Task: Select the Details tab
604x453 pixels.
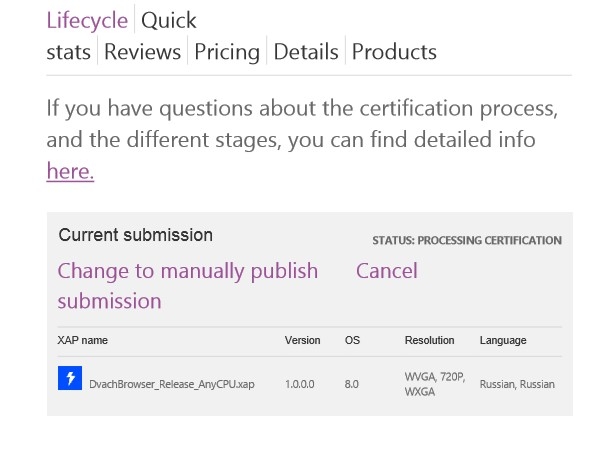Action: (306, 52)
